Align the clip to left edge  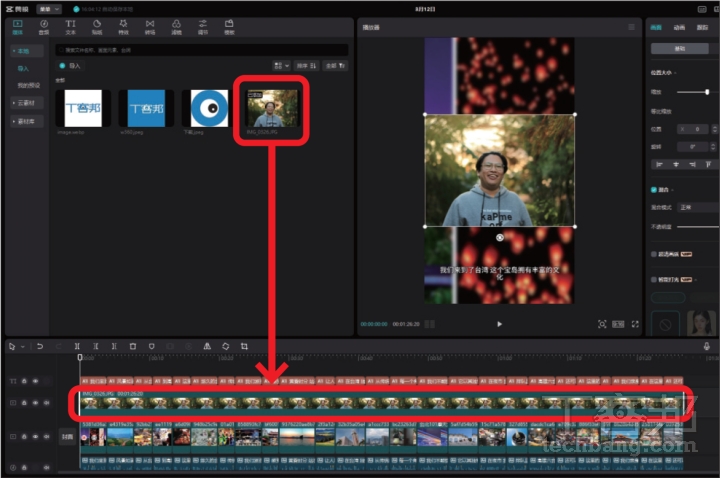(x=659, y=164)
